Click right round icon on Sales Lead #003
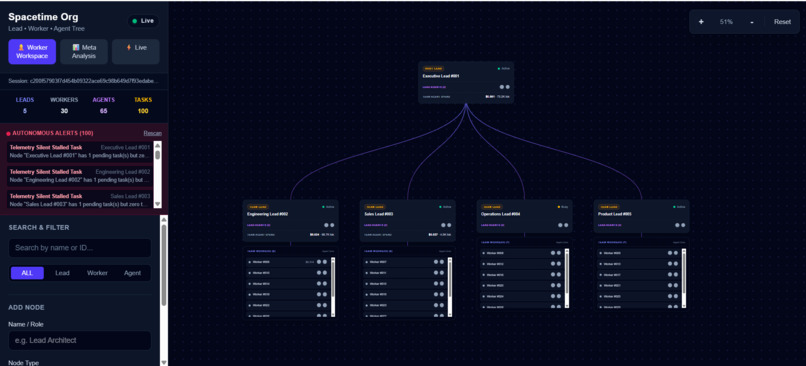The width and height of the screenshot is (806, 366). coord(449,225)
